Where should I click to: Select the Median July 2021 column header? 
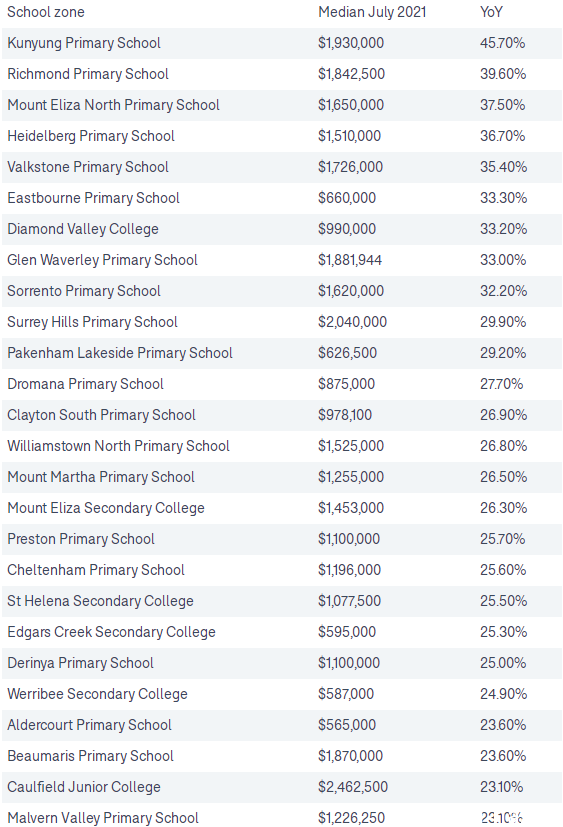[372, 12]
